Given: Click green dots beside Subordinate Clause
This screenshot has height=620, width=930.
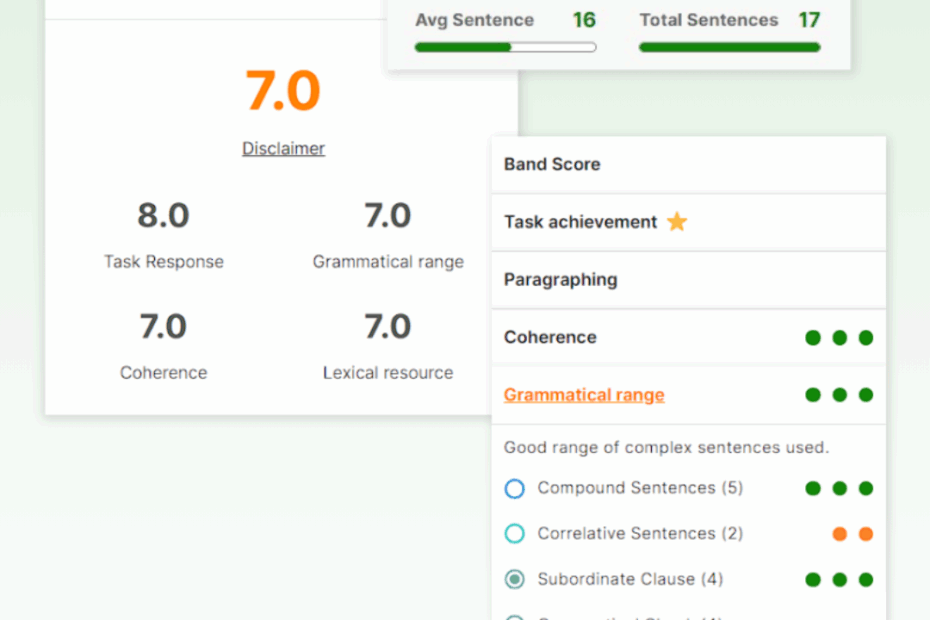Looking at the screenshot, I should 839,579.
